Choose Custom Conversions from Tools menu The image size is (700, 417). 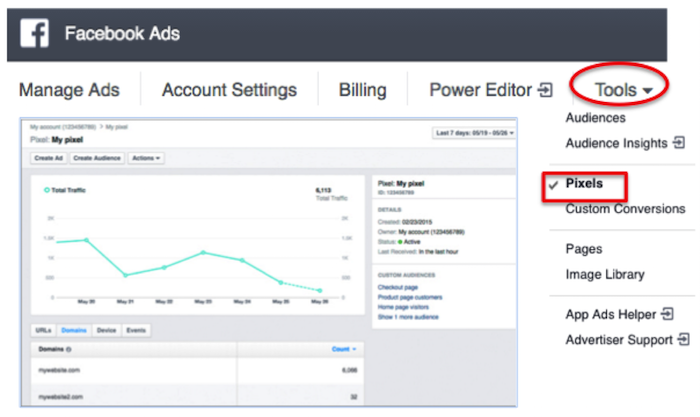pos(625,208)
